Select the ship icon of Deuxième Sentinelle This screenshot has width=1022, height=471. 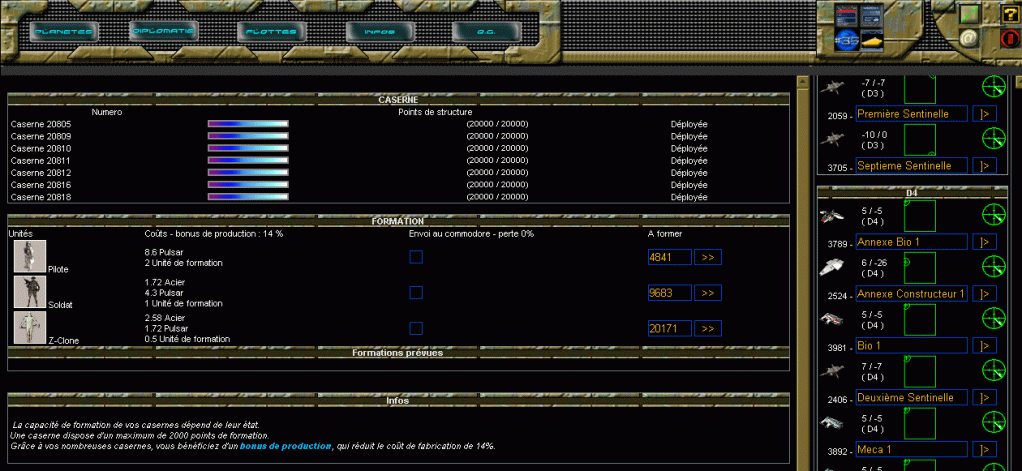pyautogui.click(x=831, y=371)
